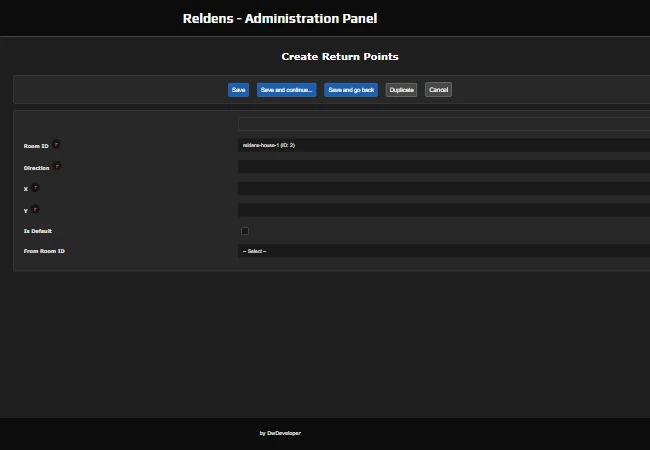Toggle the Is Default checkbox
650x450 pixels.
pos(245,231)
